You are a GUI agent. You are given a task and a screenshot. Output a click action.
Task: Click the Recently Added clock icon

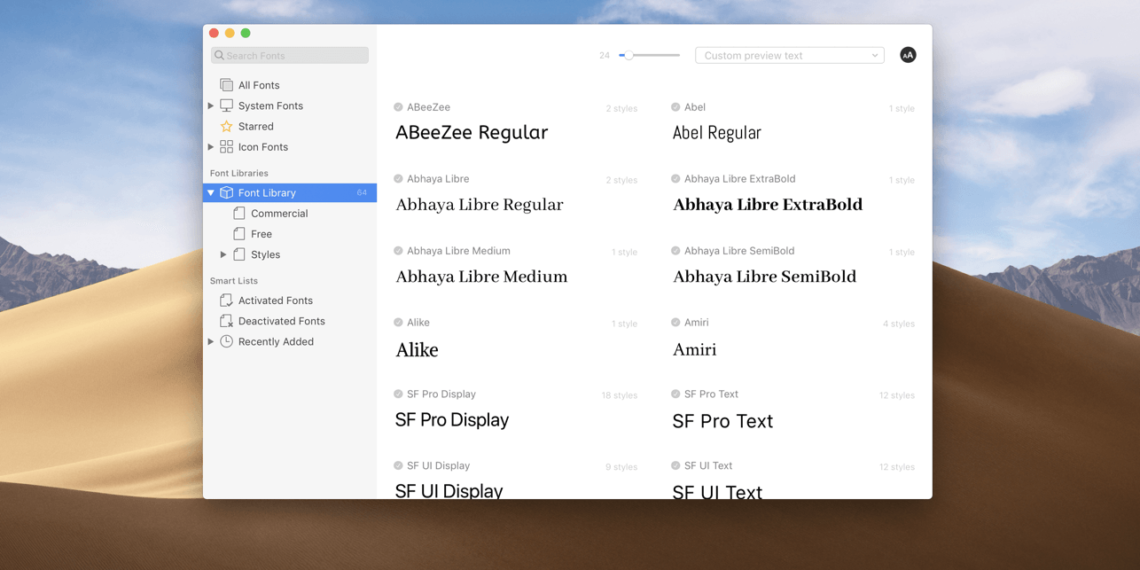226,342
